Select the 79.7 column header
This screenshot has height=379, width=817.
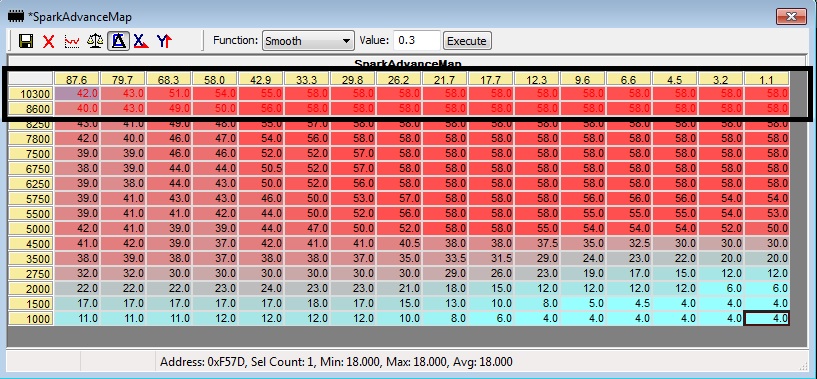[x=123, y=79]
